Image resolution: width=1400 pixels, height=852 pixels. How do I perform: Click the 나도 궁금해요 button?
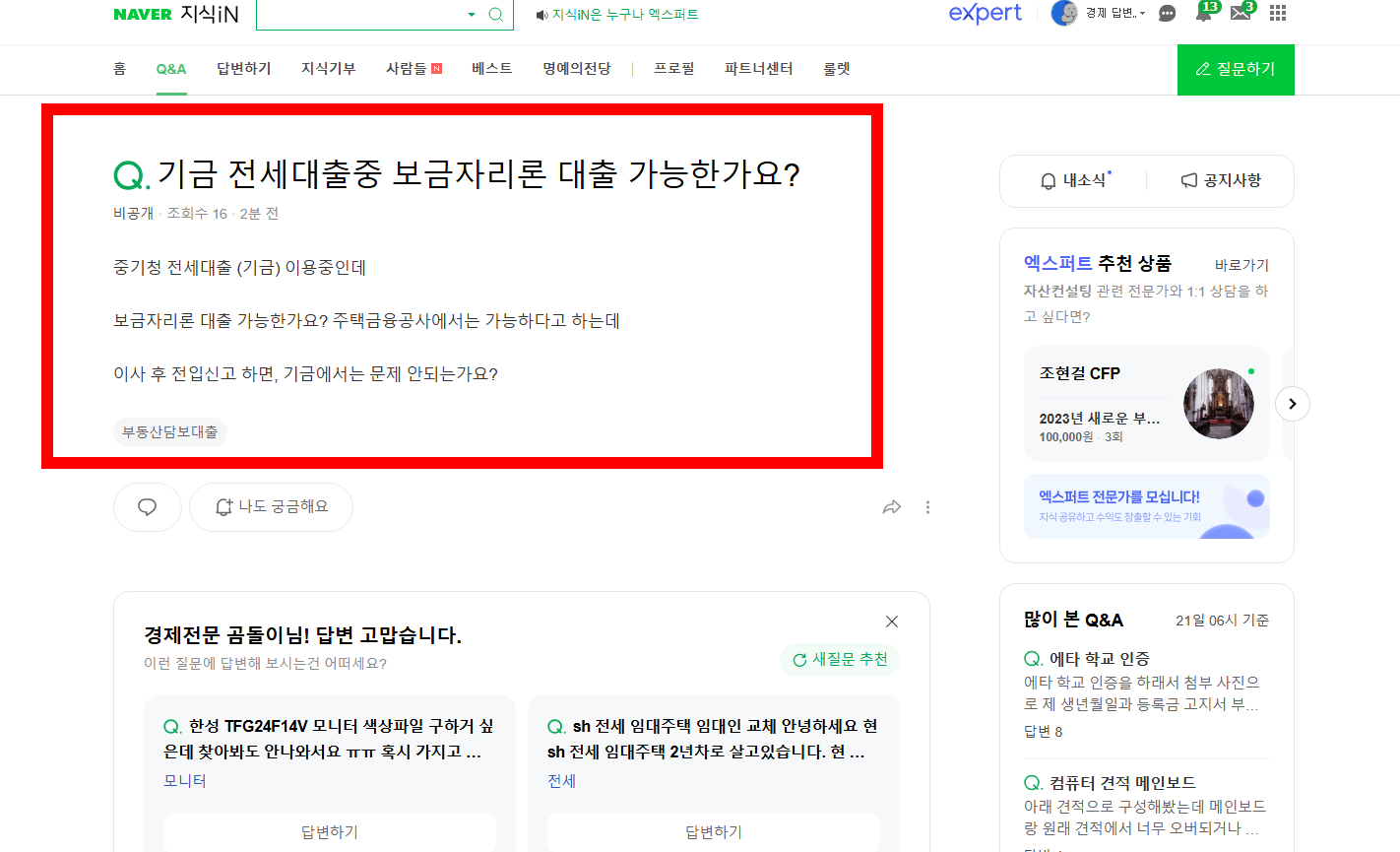(272, 507)
